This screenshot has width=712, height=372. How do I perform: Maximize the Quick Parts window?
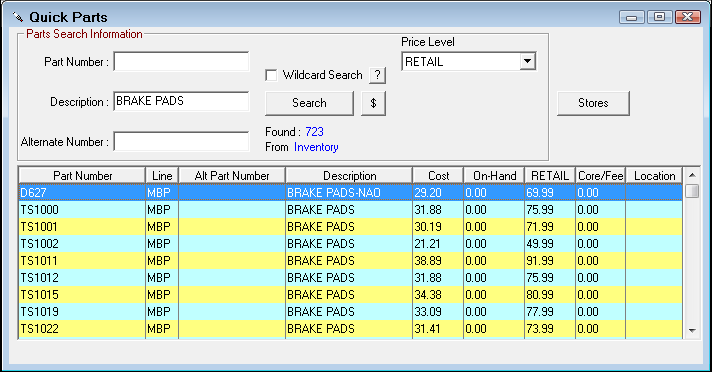point(660,17)
